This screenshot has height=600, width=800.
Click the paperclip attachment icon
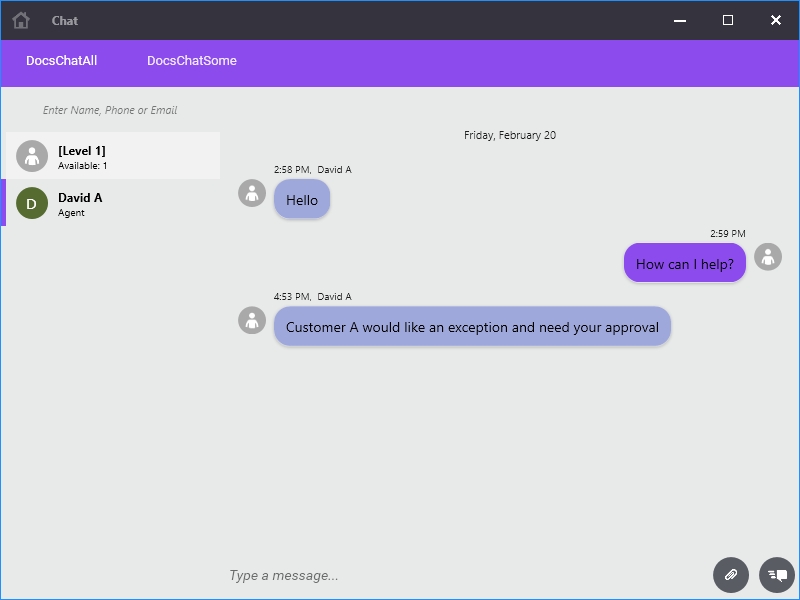click(x=731, y=575)
